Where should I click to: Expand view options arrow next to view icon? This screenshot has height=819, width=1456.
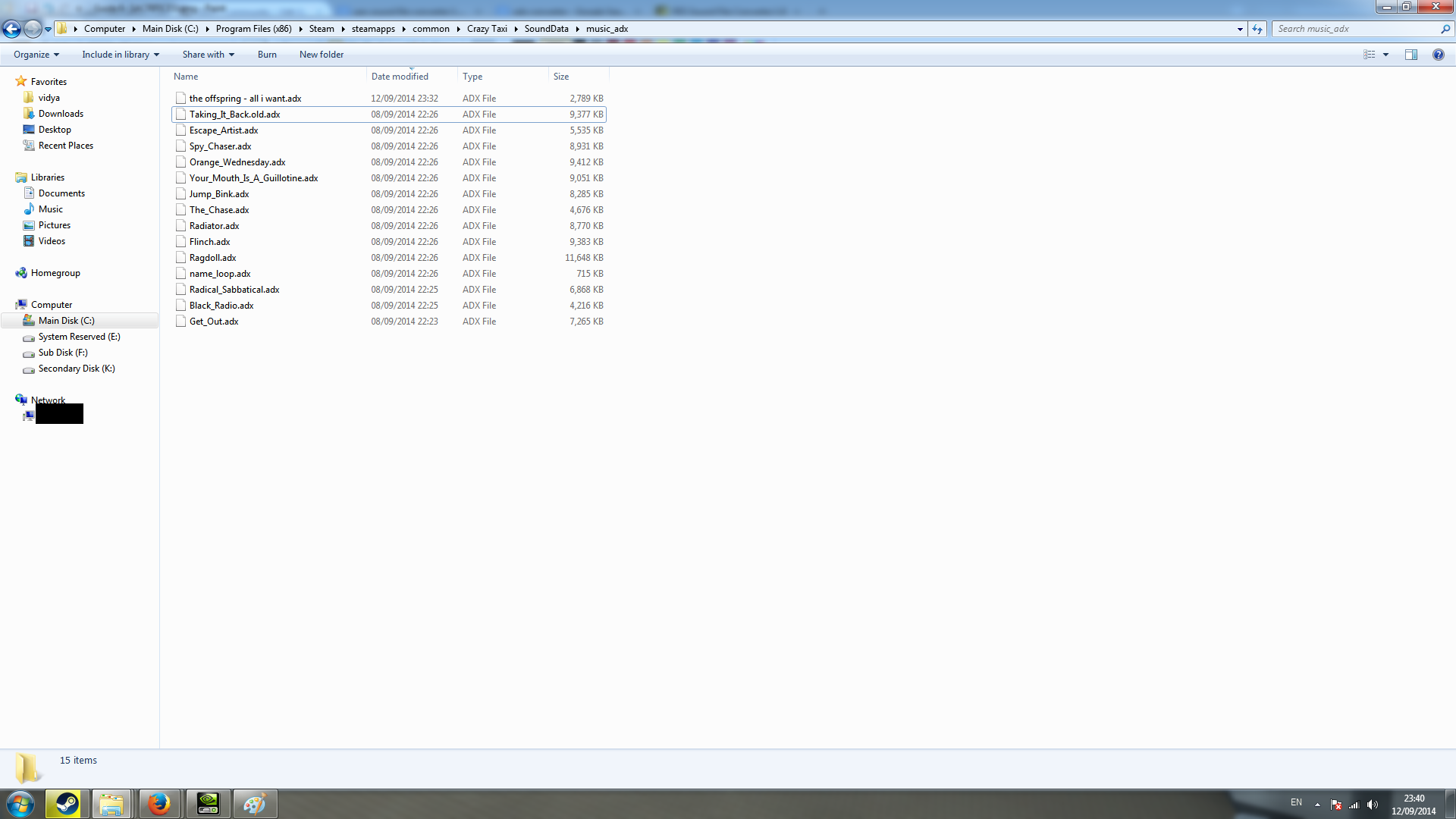tap(1385, 55)
